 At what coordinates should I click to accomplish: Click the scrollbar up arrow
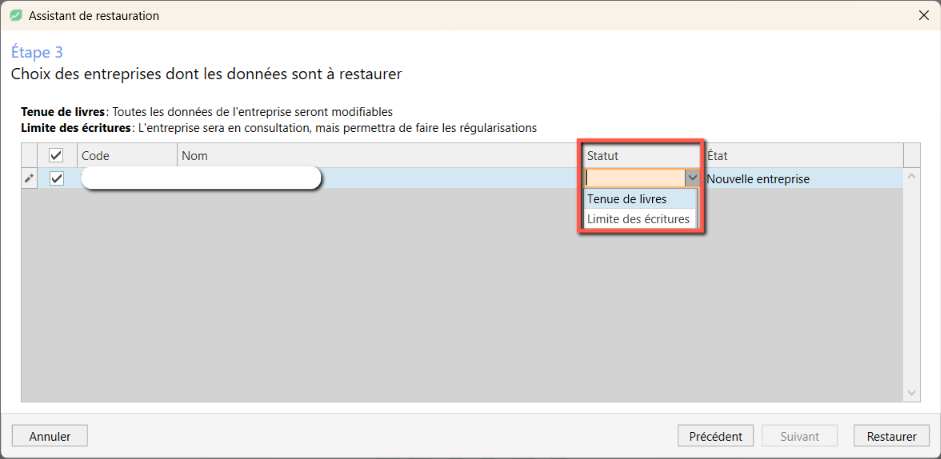tap(912, 176)
